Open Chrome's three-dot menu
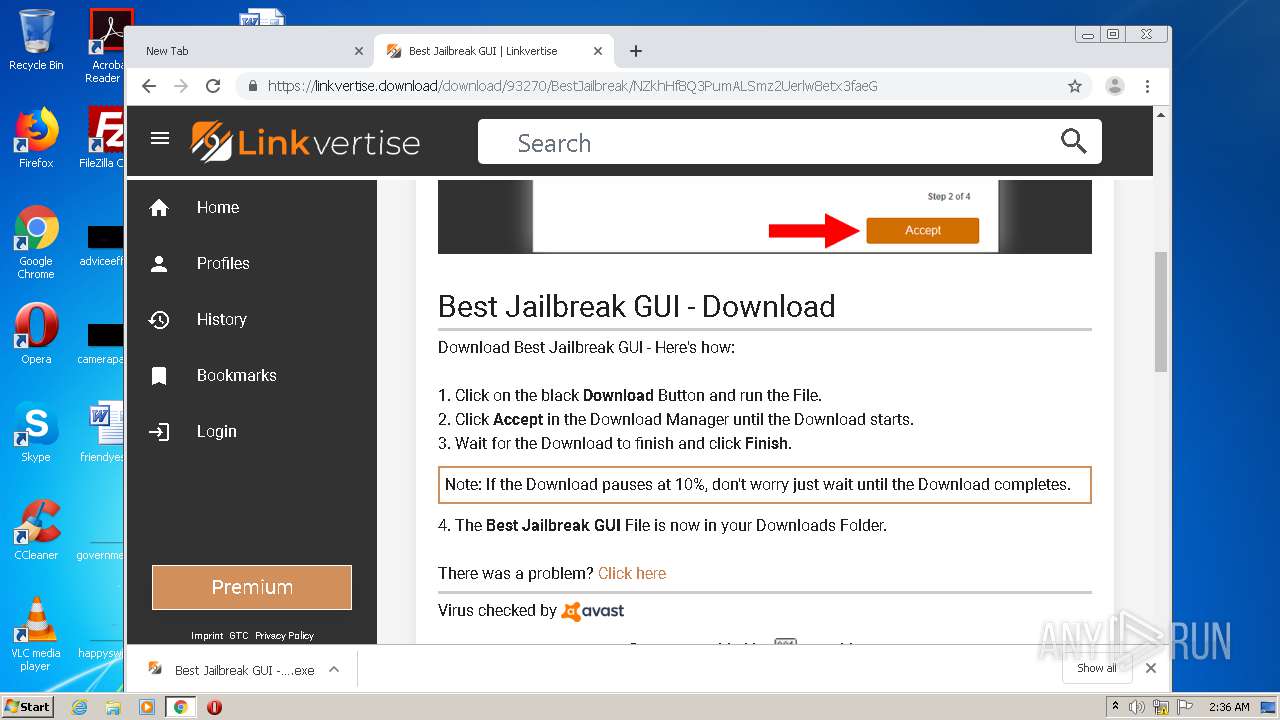This screenshot has width=1280, height=720. coord(1148,86)
